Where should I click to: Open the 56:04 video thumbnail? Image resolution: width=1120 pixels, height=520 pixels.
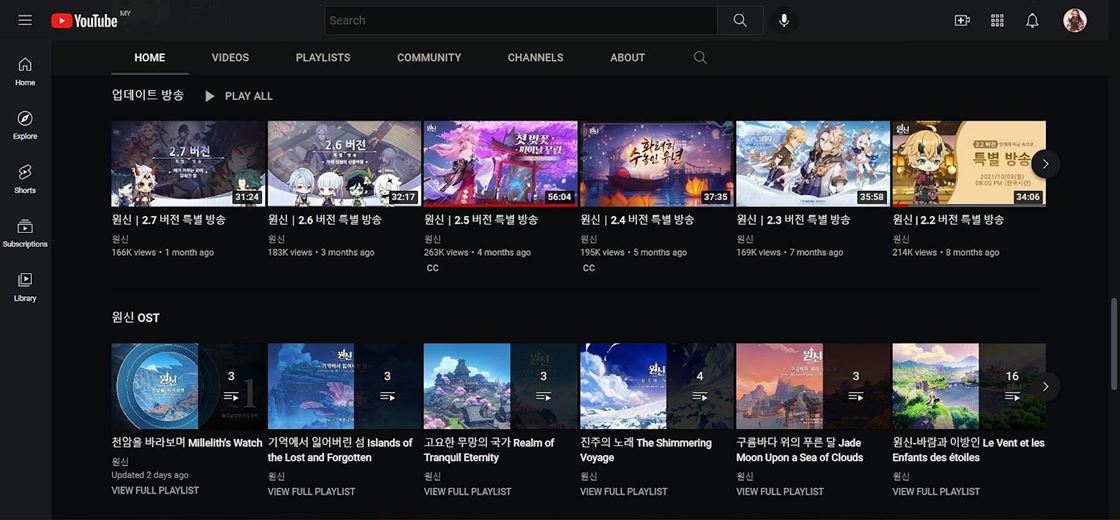500,164
